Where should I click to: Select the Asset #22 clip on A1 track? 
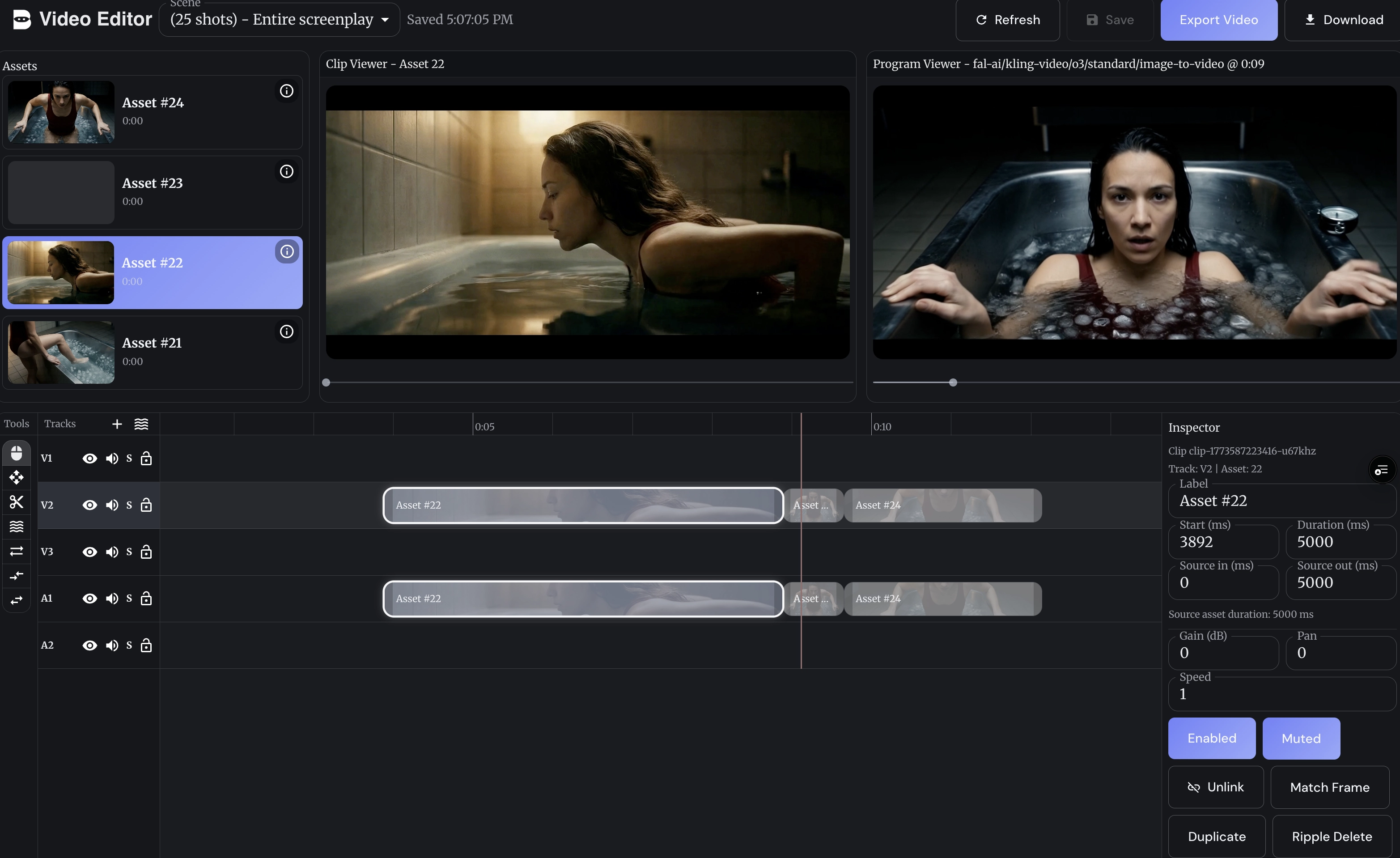coord(583,599)
